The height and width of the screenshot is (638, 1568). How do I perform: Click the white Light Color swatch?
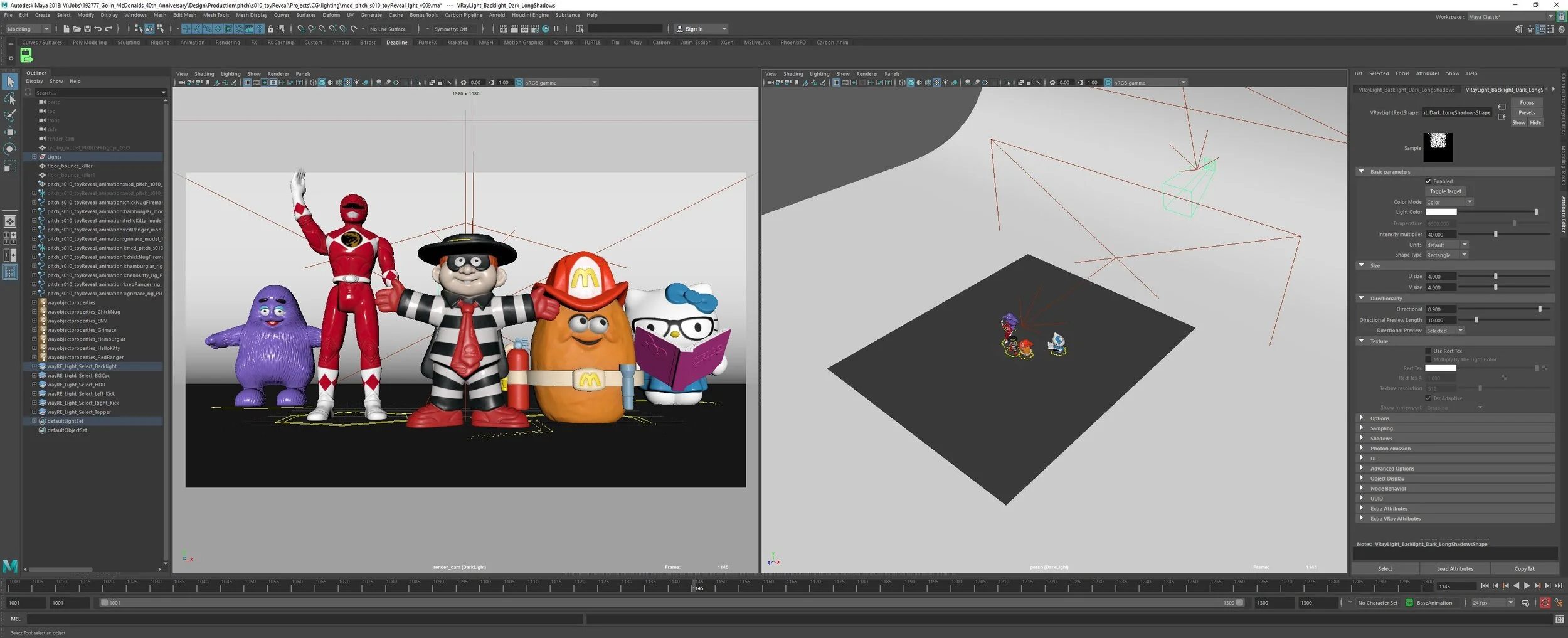pos(1441,212)
